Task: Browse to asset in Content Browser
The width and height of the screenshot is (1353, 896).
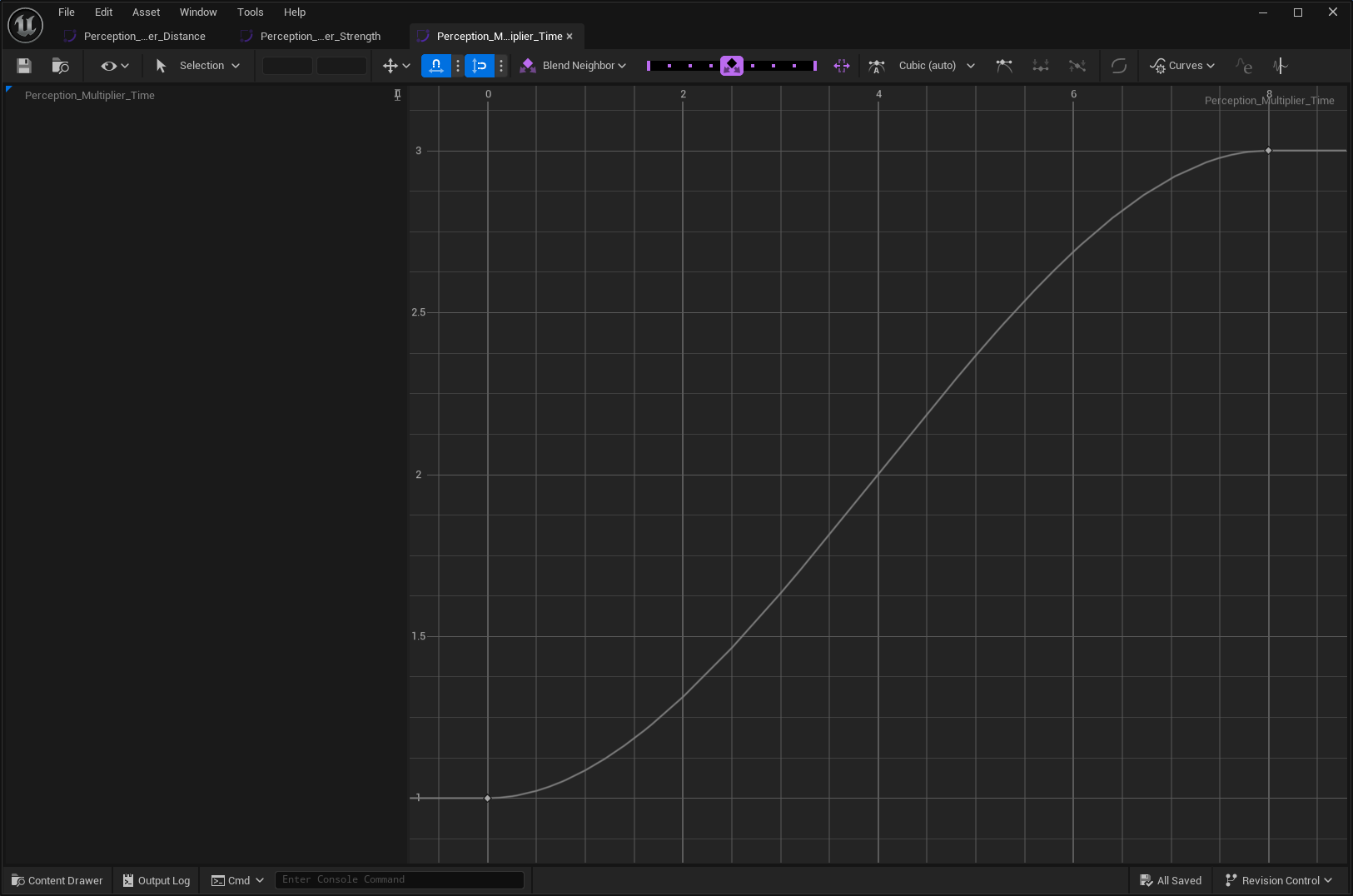Action: [60, 66]
